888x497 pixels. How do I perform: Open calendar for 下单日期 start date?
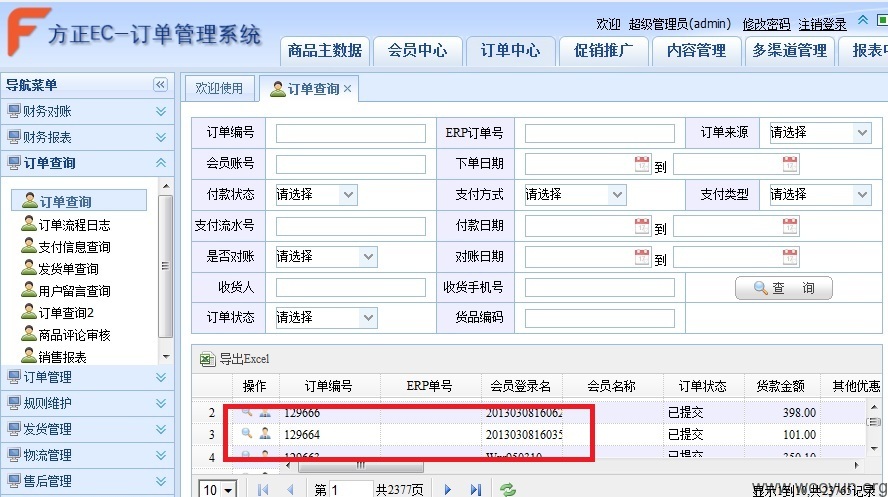[x=642, y=164]
